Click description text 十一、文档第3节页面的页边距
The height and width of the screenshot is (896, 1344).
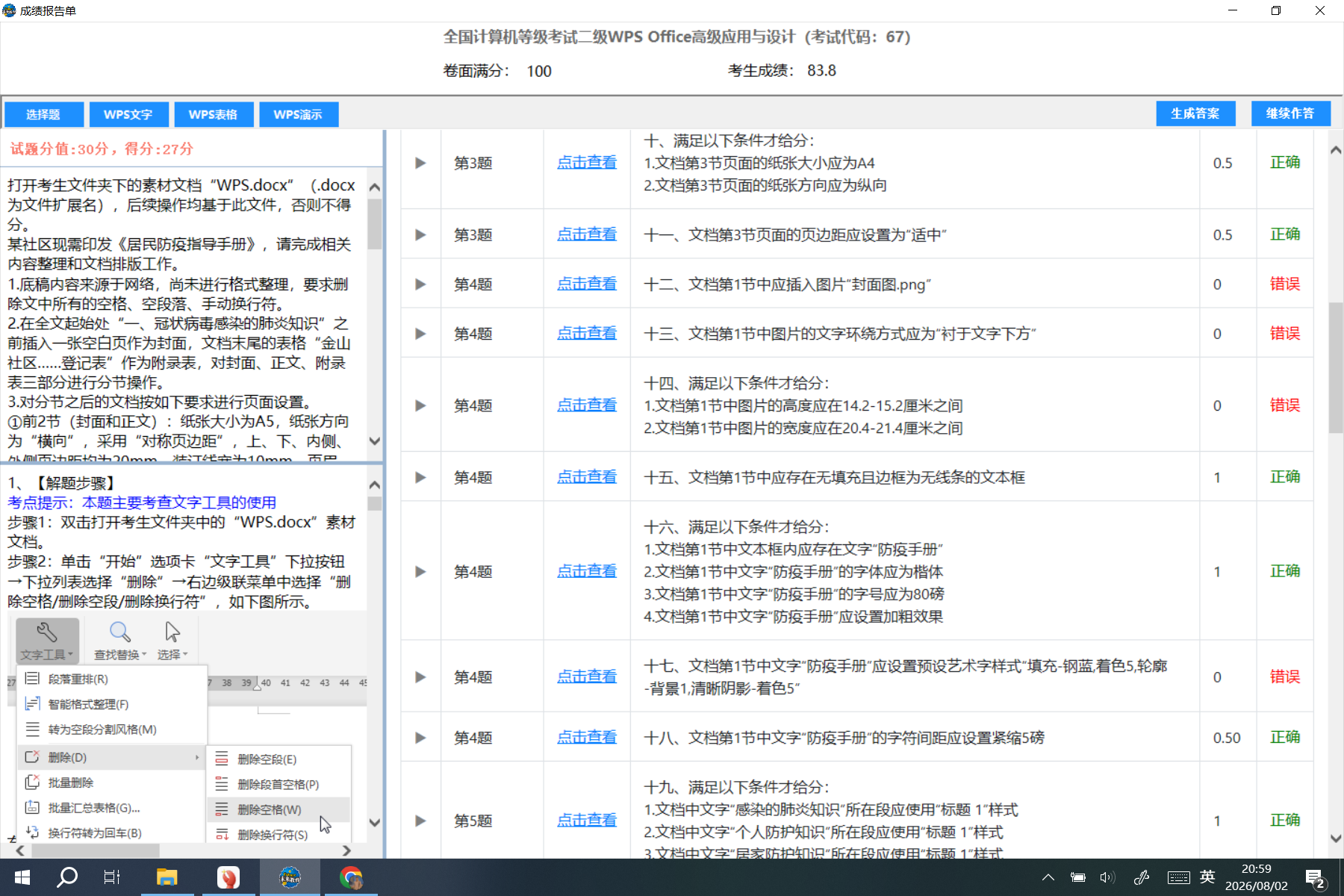[x=795, y=234]
